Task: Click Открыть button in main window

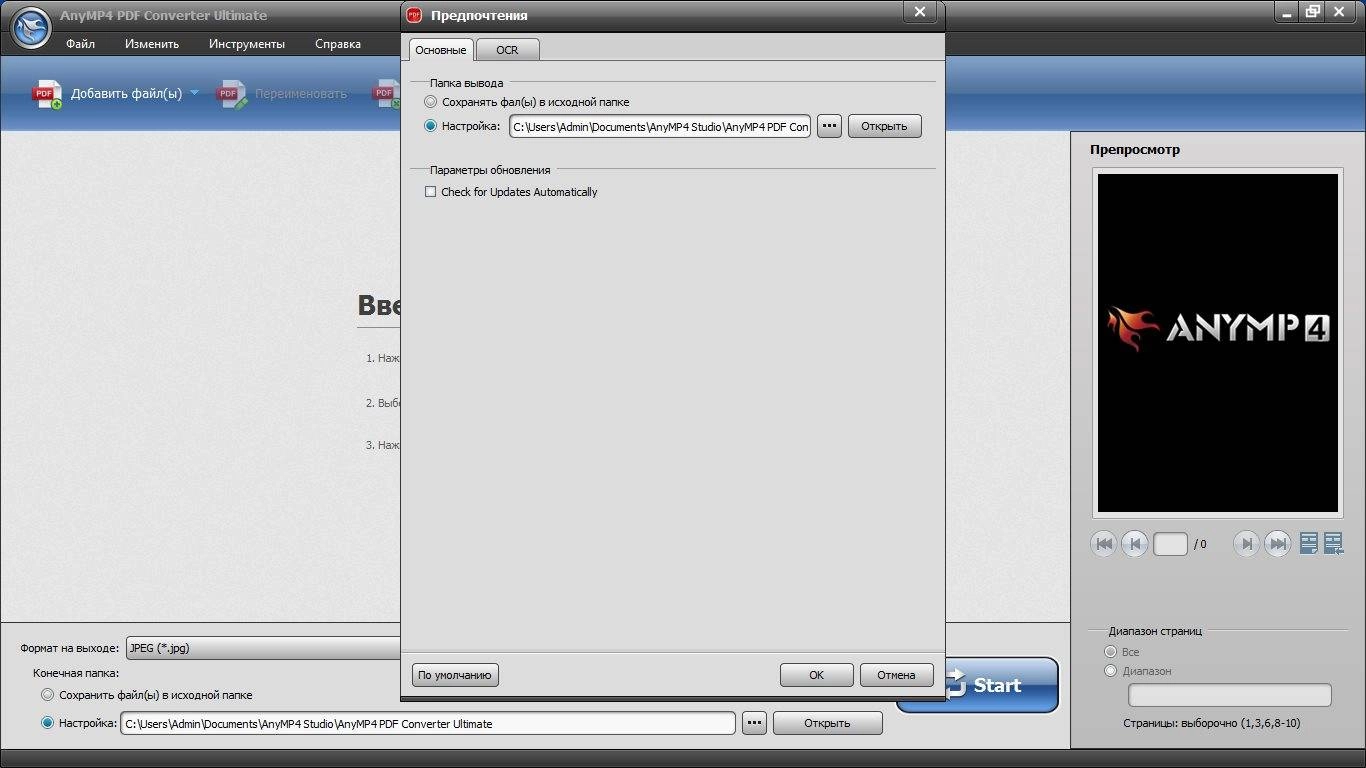Action: [828, 723]
